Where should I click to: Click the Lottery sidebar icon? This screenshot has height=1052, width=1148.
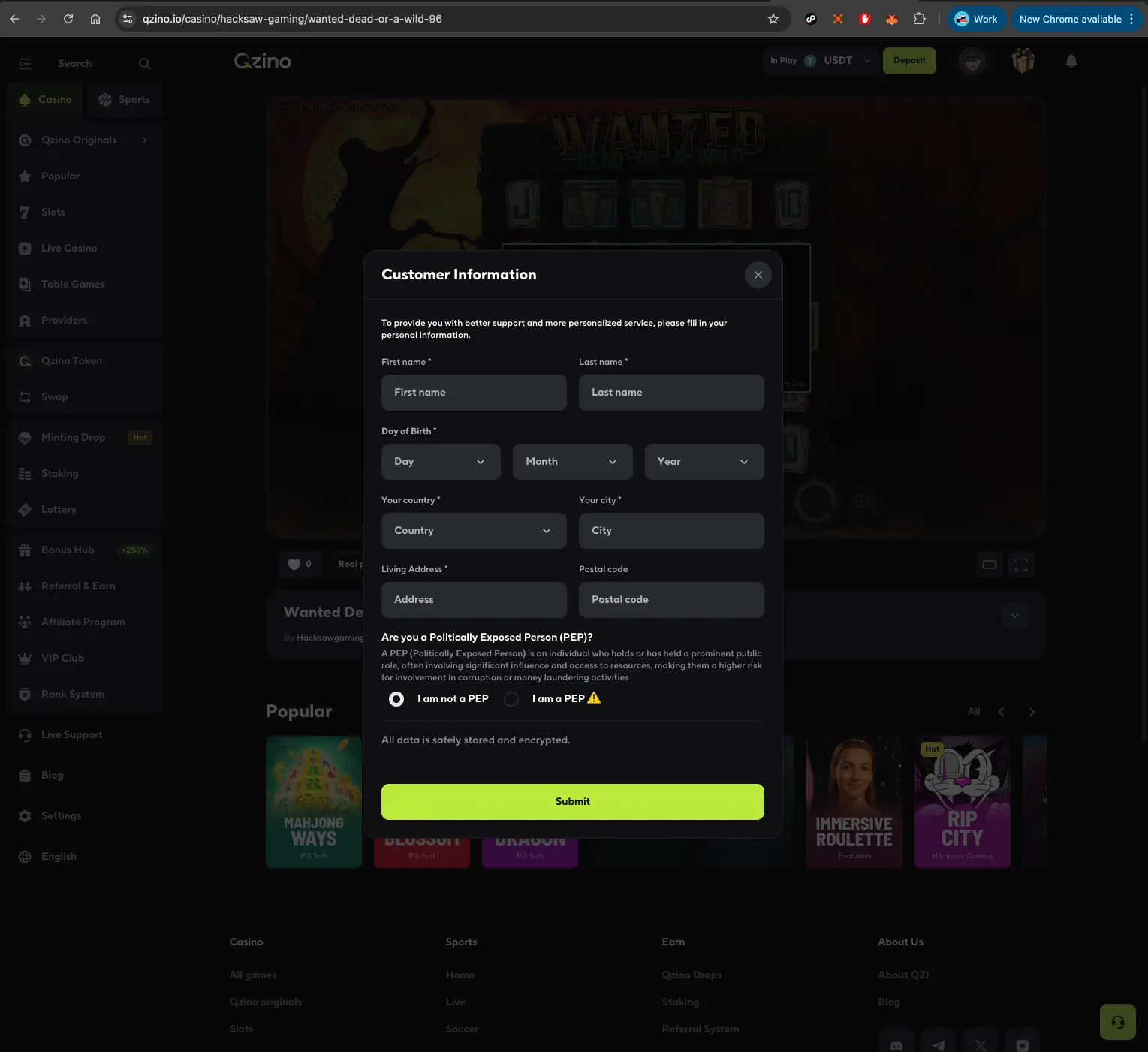pos(25,510)
